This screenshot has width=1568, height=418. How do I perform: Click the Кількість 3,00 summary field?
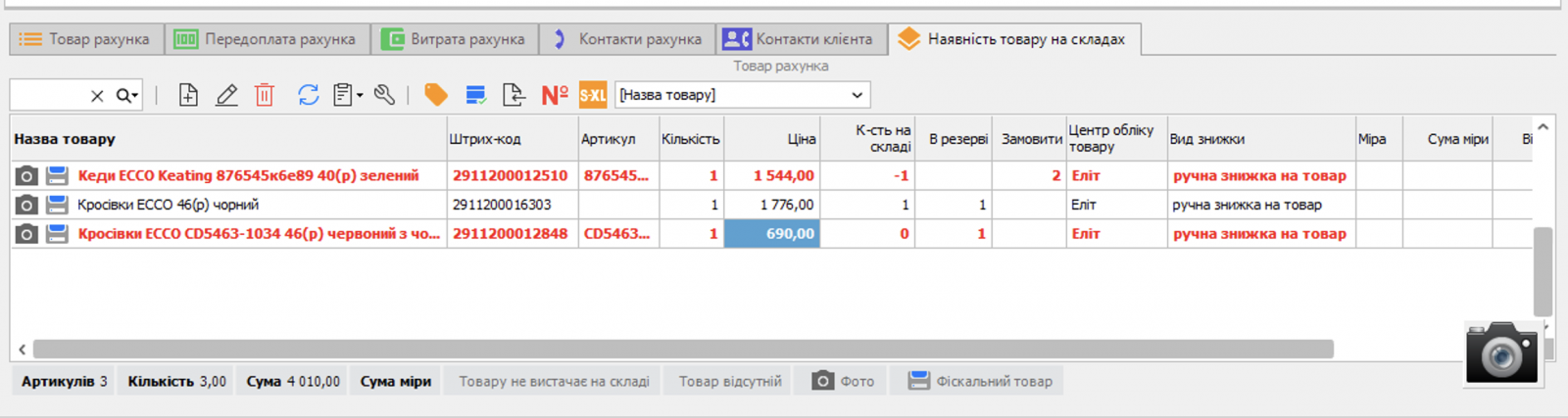176,382
